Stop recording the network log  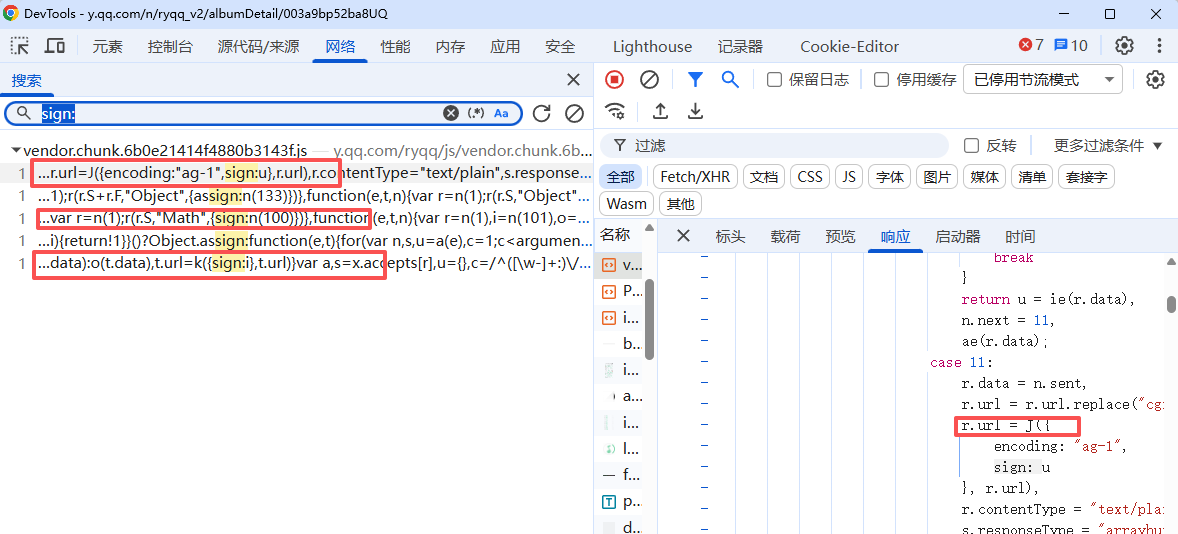tap(615, 80)
